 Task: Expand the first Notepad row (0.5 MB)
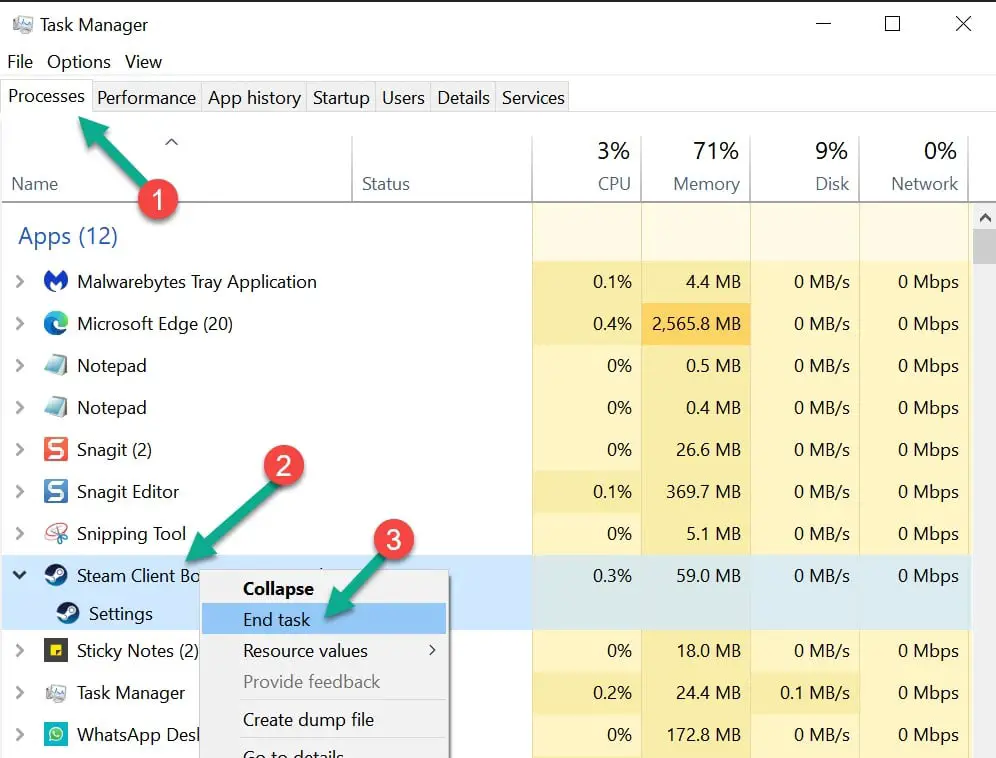[x=20, y=365]
